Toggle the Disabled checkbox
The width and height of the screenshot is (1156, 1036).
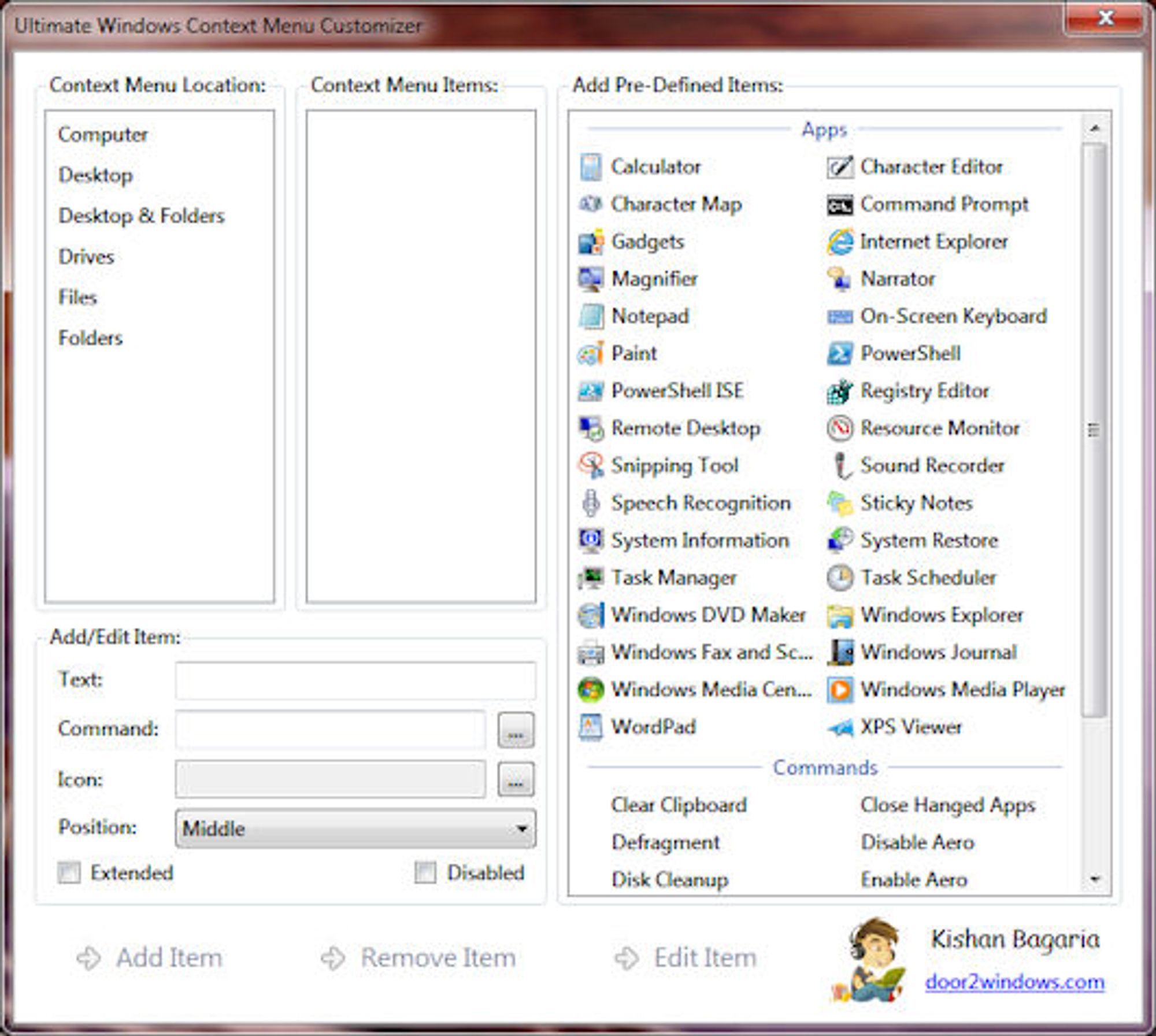(x=425, y=872)
